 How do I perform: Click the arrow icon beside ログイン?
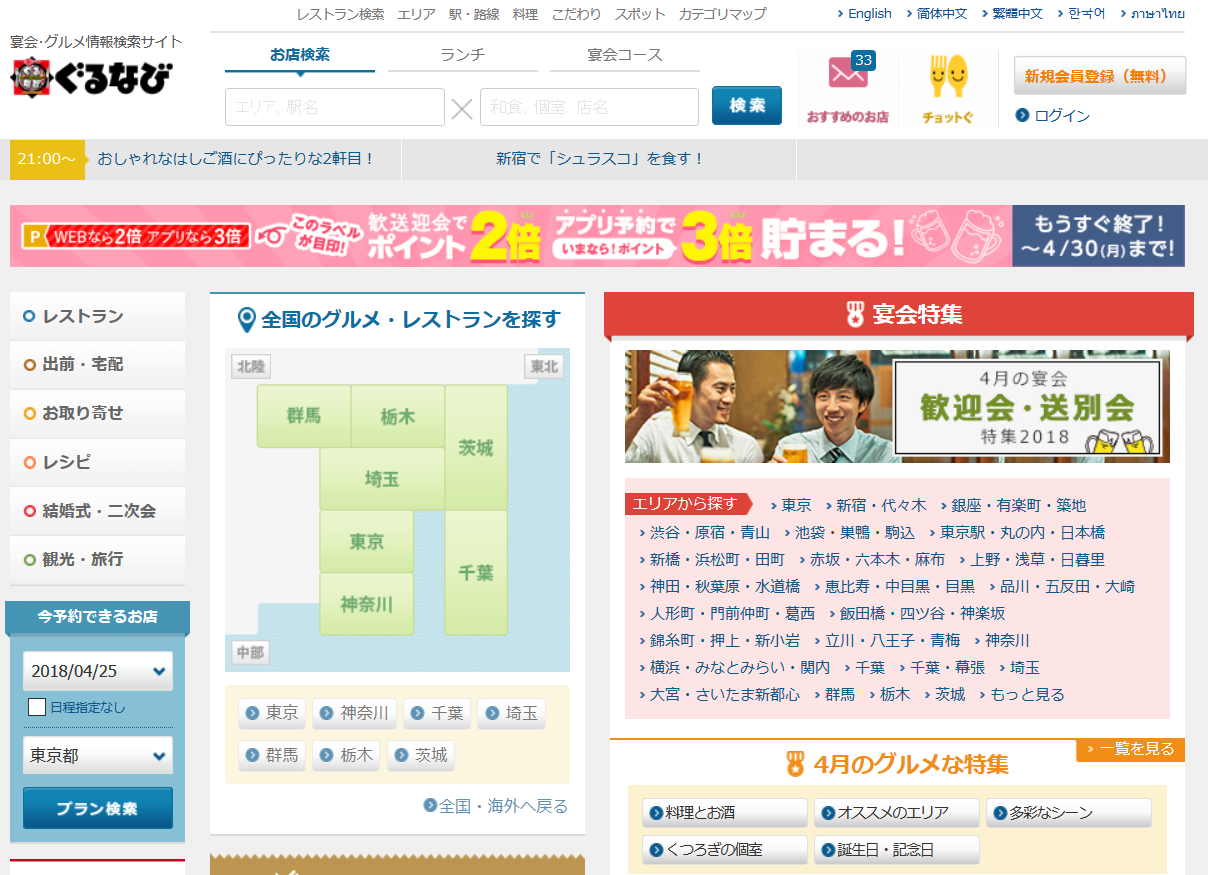pos(1022,115)
